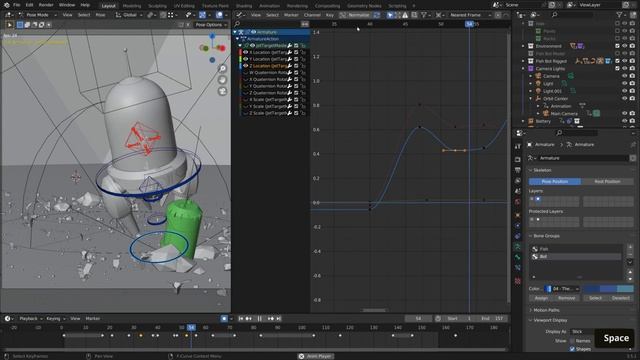Jump to start of animation

[241, 318]
